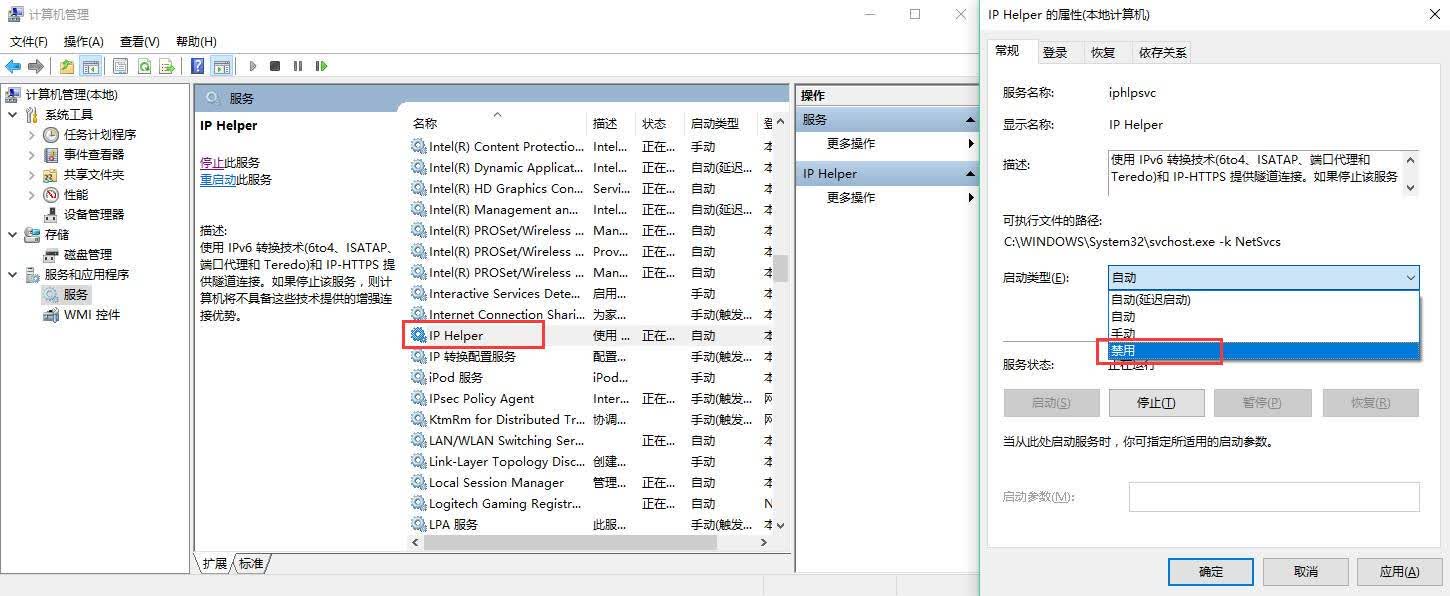Click the Pause Service toolbar icon
The height and width of the screenshot is (596, 1450).
tap(298, 66)
